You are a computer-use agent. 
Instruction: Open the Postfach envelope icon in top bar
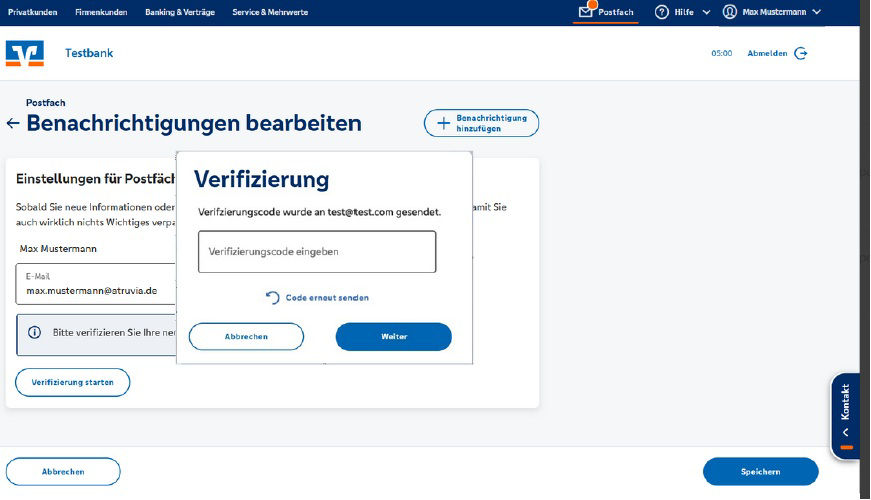(585, 12)
